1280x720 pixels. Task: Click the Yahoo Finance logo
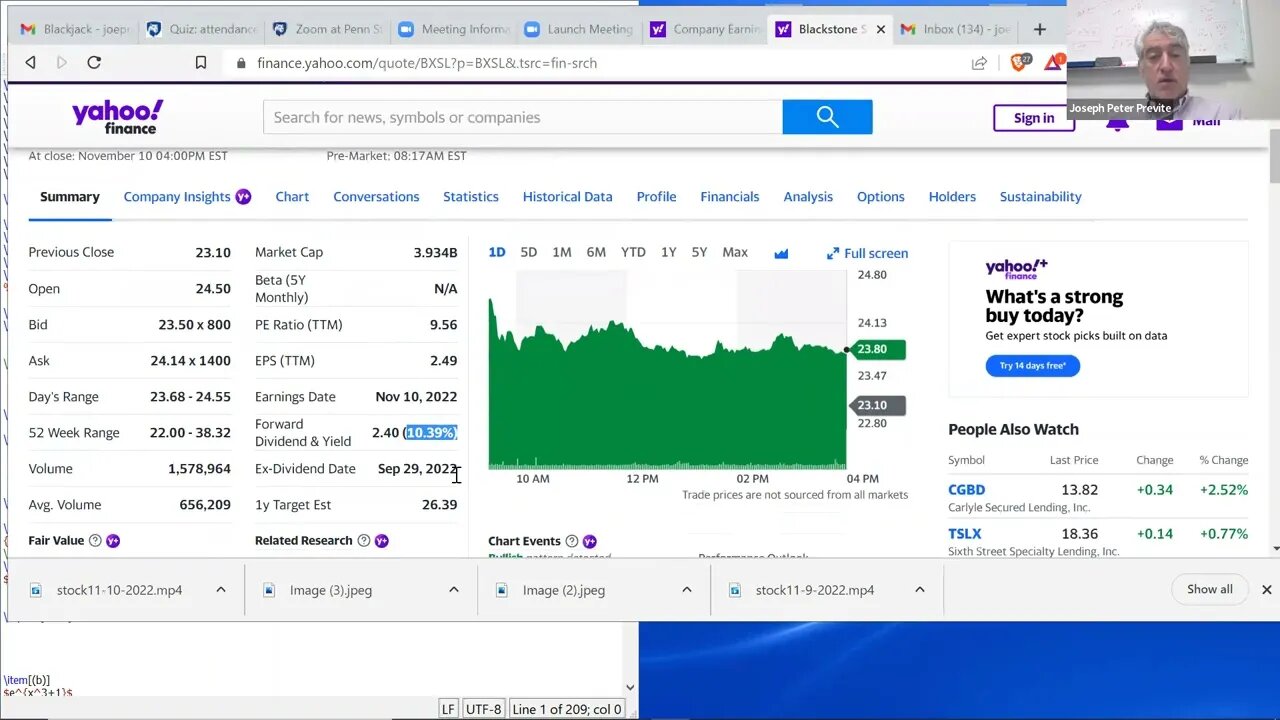(117, 117)
